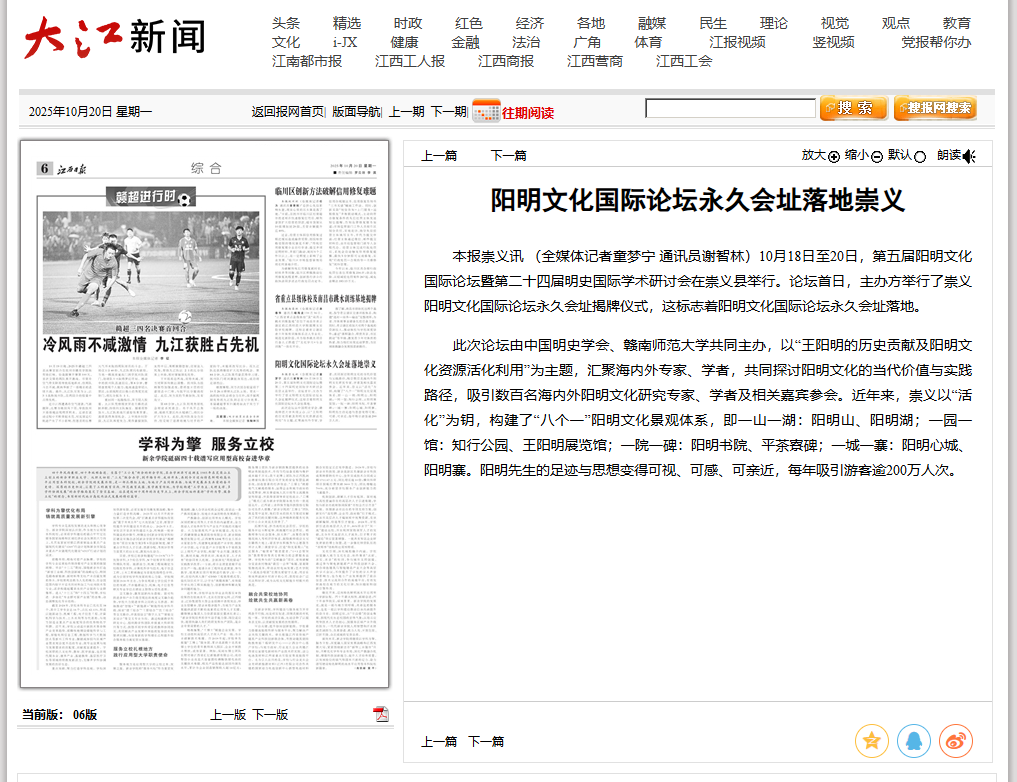The image size is (1017, 782).
Task: Go to next page via 下一版 link
Action: tap(270, 714)
